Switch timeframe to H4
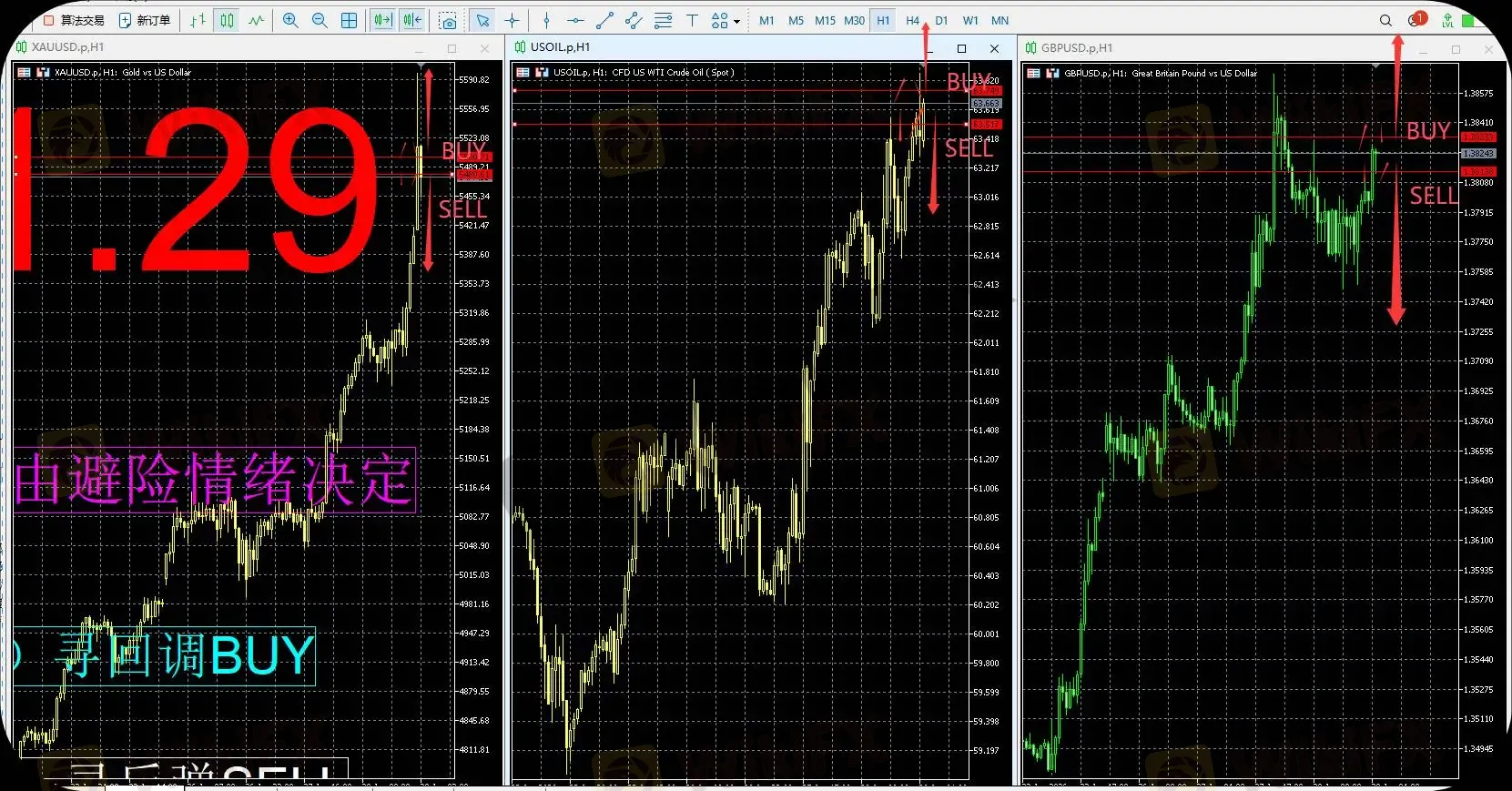 click(912, 20)
